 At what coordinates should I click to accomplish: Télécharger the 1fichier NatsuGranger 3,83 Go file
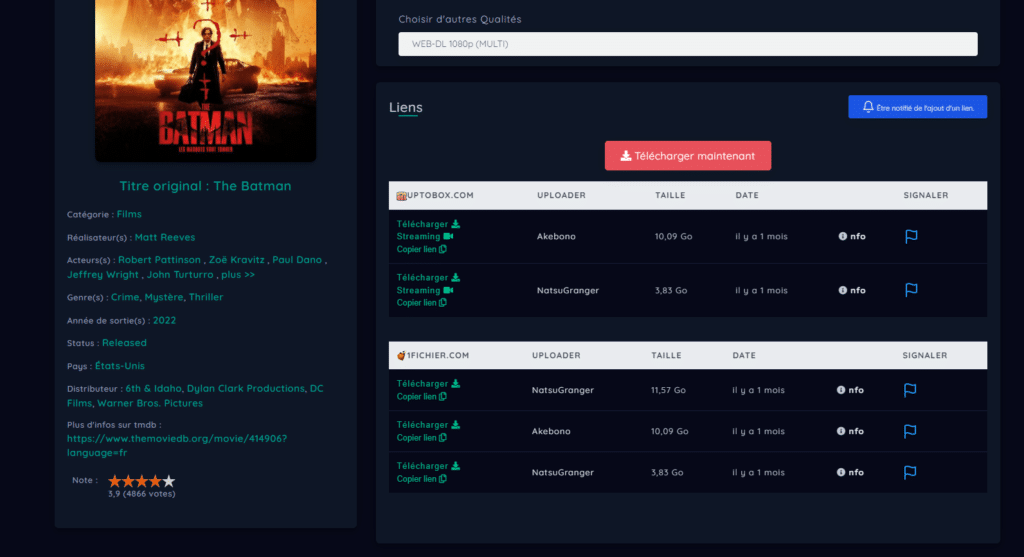(x=428, y=466)
